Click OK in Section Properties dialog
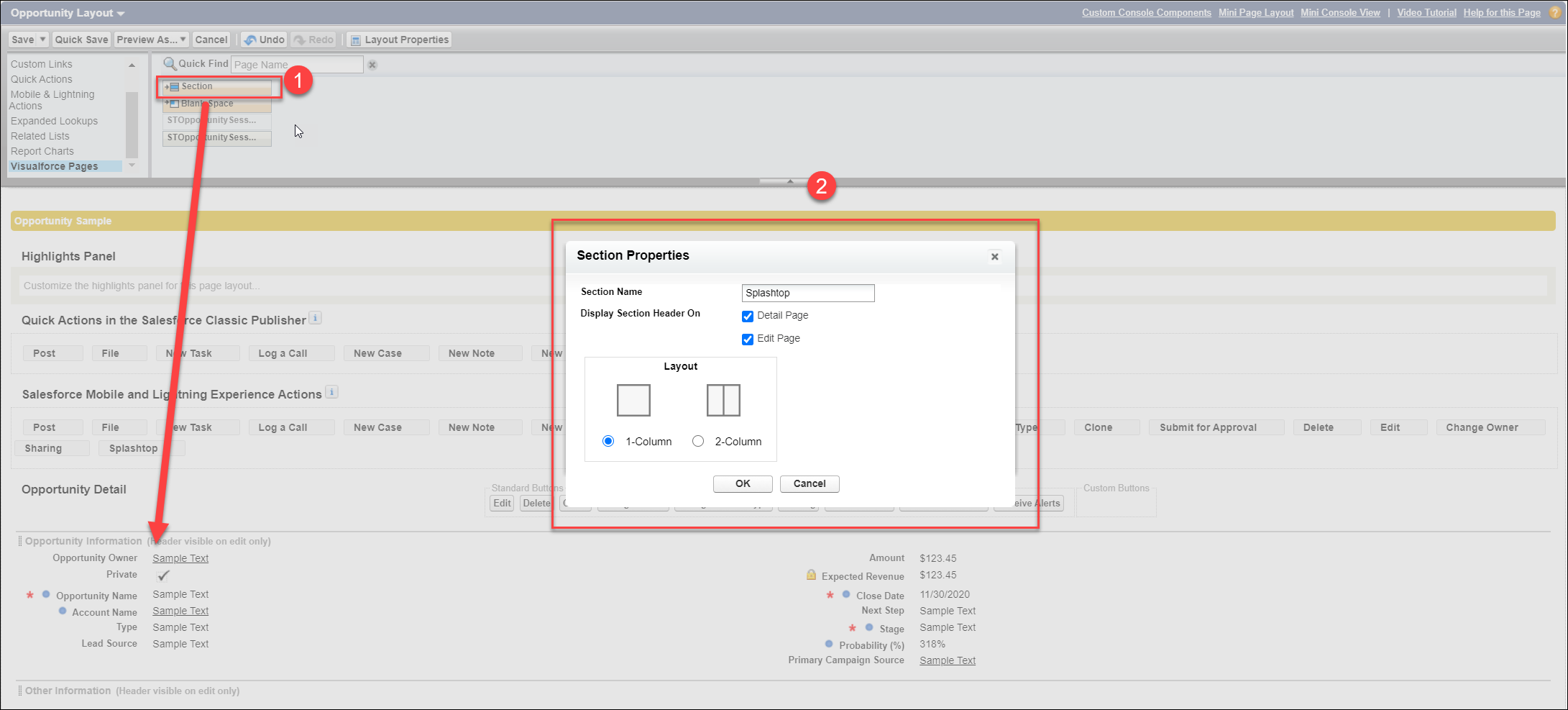The image size is (1568, 710). pos(743,483)
